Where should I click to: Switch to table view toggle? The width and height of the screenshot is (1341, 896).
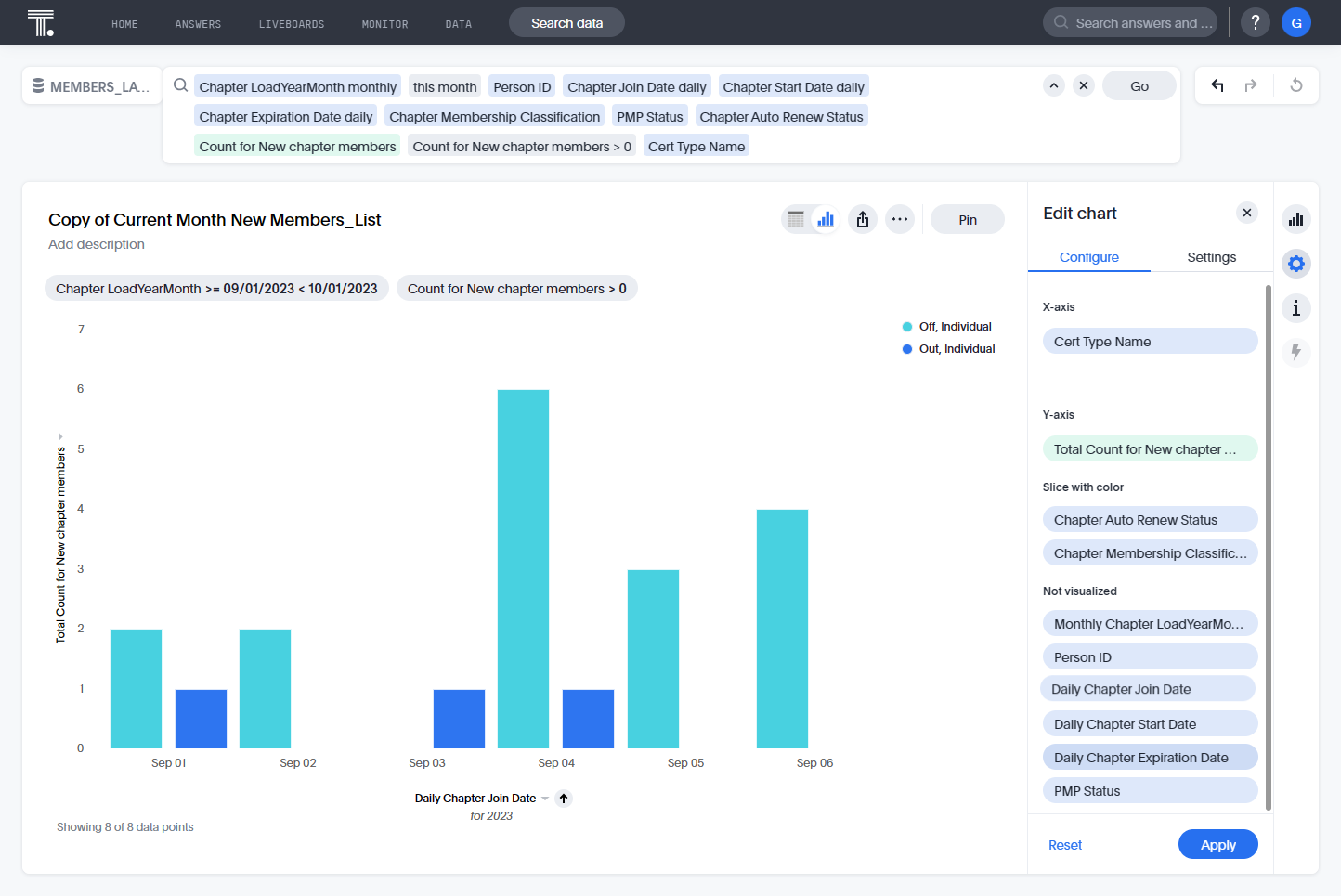coord(796,219)
